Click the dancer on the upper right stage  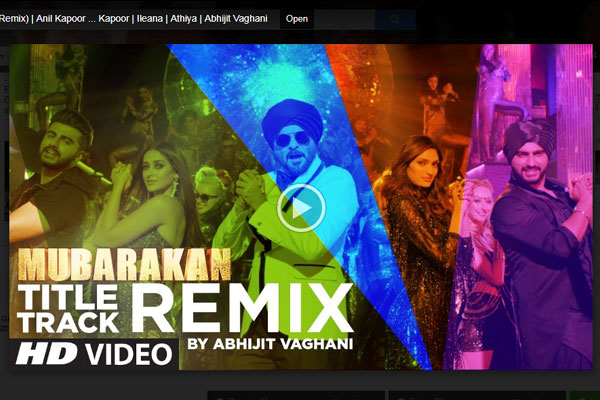[x=492, y=90]
